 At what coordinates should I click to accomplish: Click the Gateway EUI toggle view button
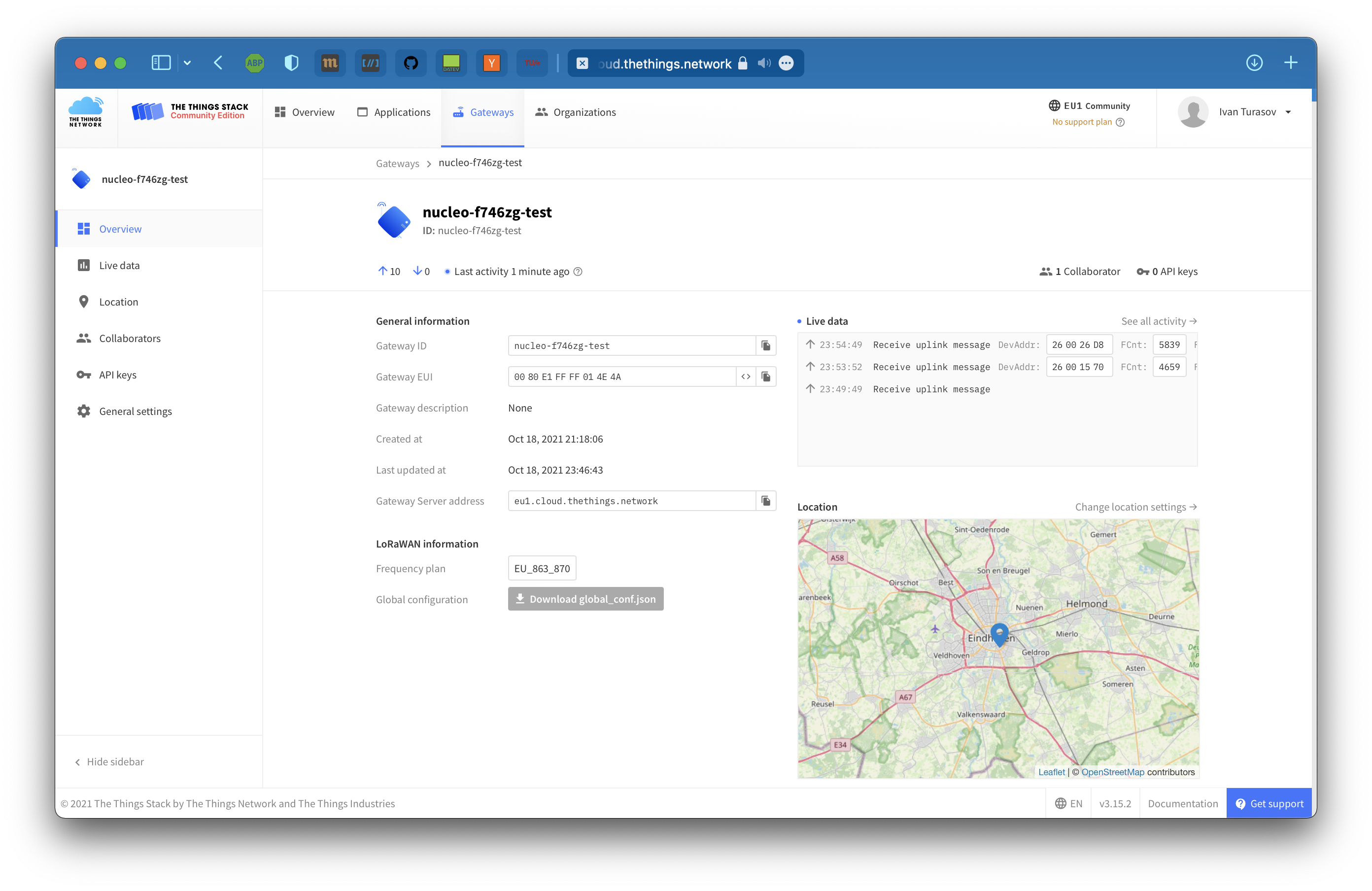746,376
